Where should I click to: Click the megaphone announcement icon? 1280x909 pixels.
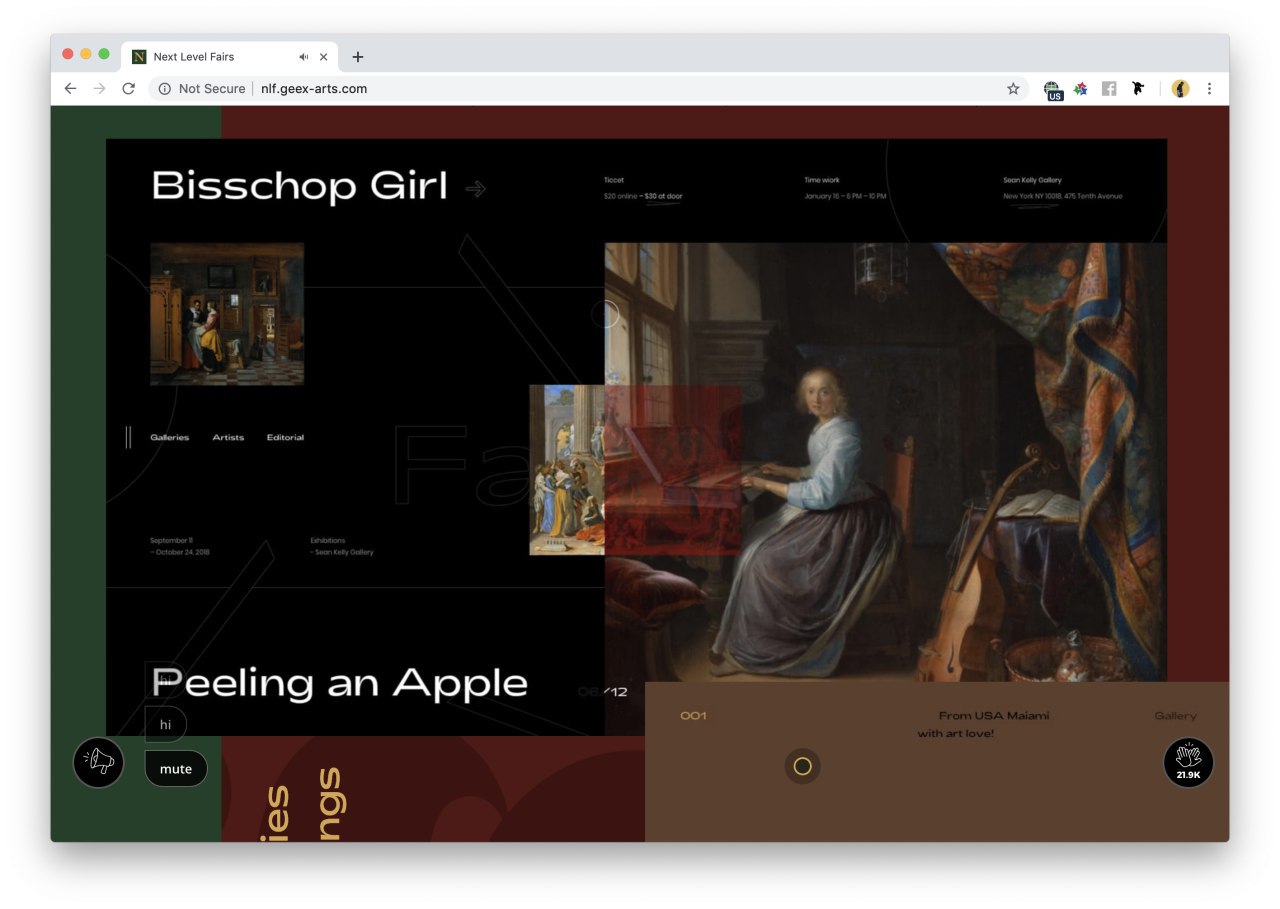click(x=99, y=763)
